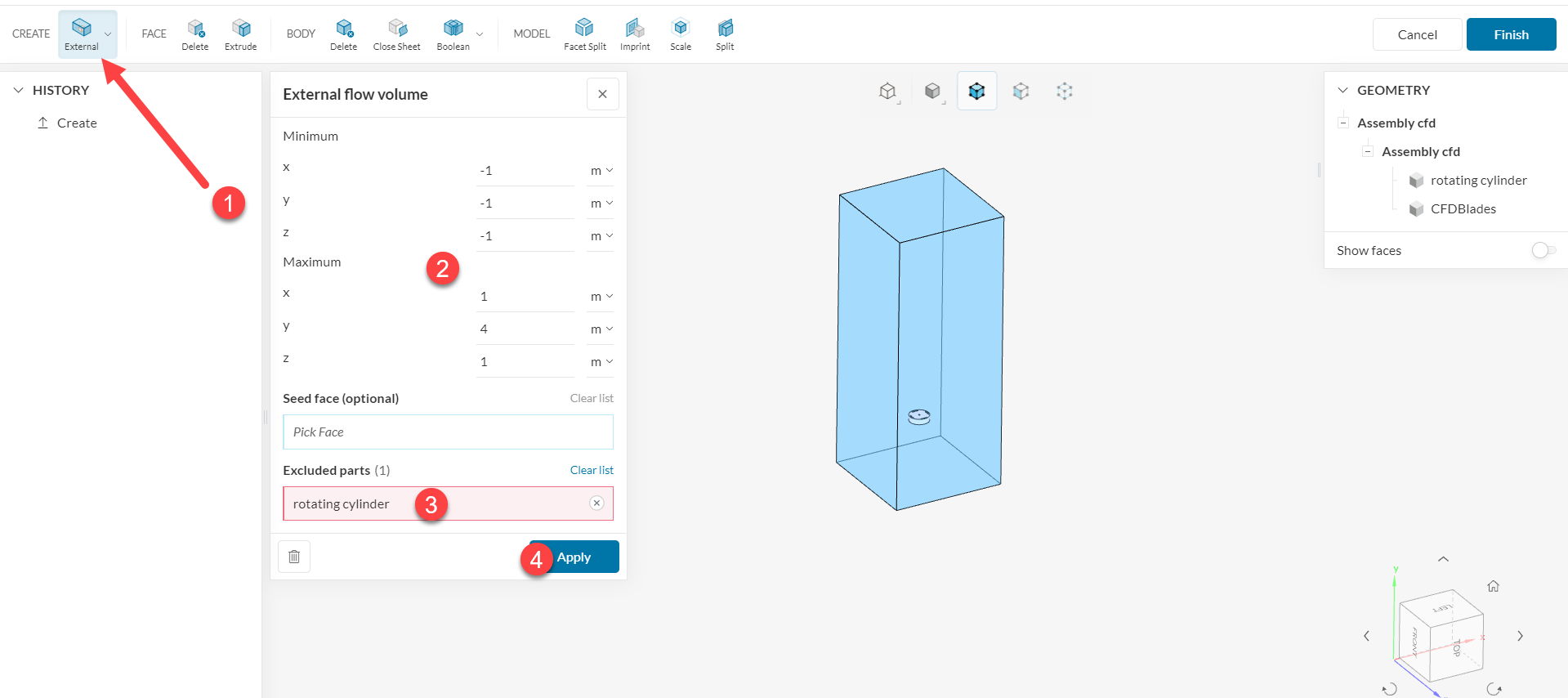This screenshot has width=1568, height=698.
Task: Open the Boolean operation tool
Action: (x=453, y=34)
